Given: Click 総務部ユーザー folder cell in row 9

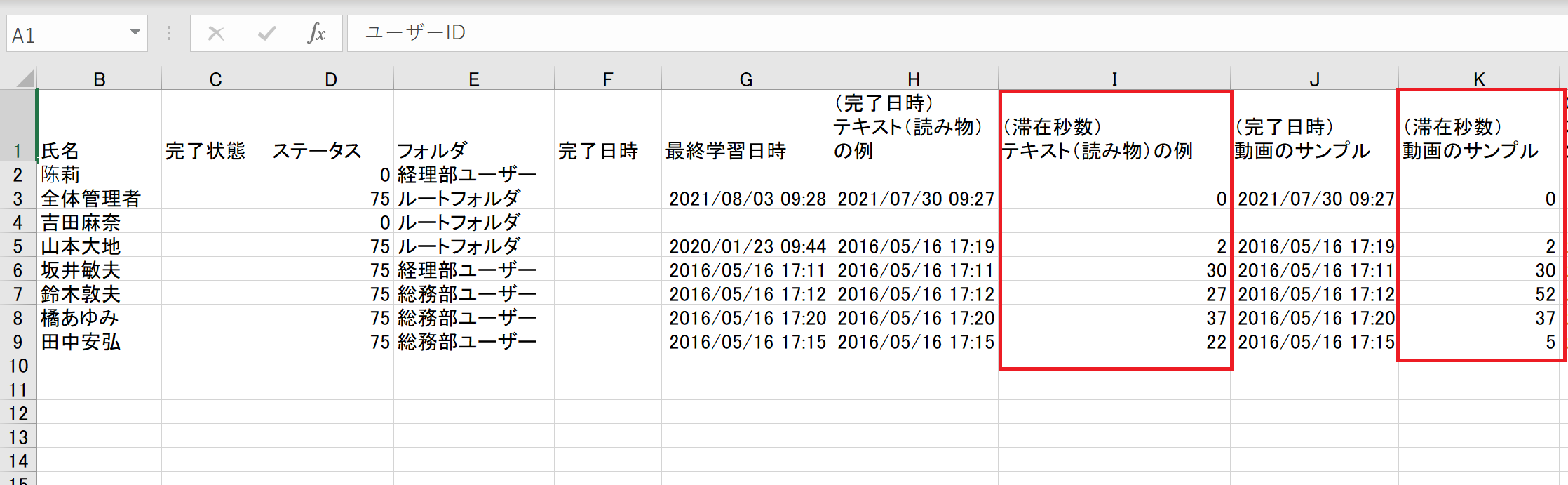Looking at the screenshot, I should pyautogui.click(x=474, y=341).
